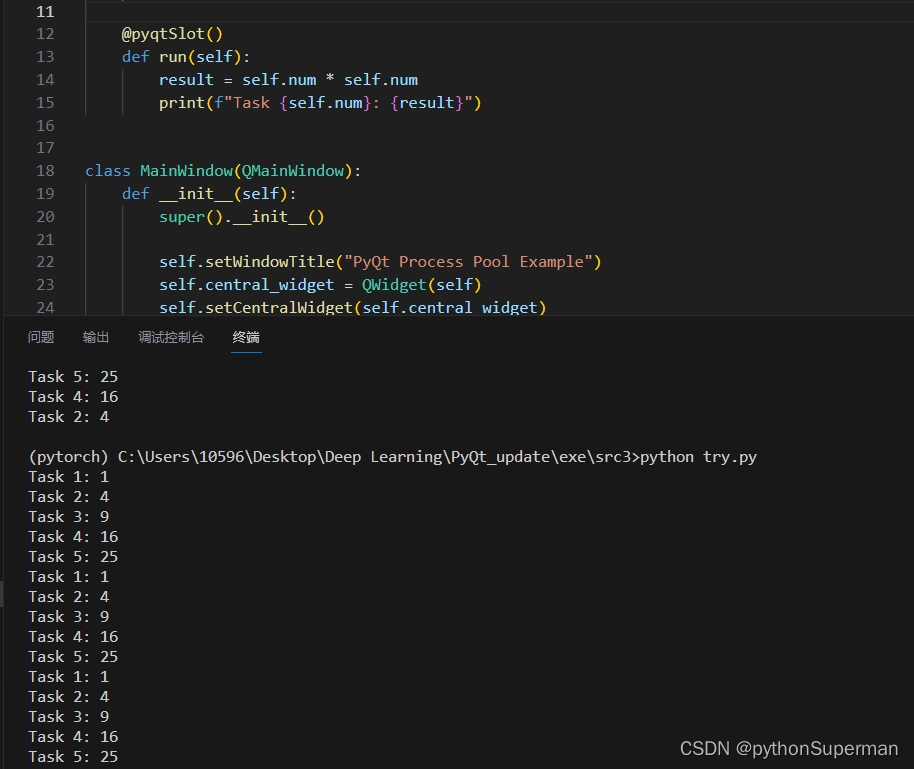Click the python try.py command in terminal
914x769 pixels.
[698, 457]
